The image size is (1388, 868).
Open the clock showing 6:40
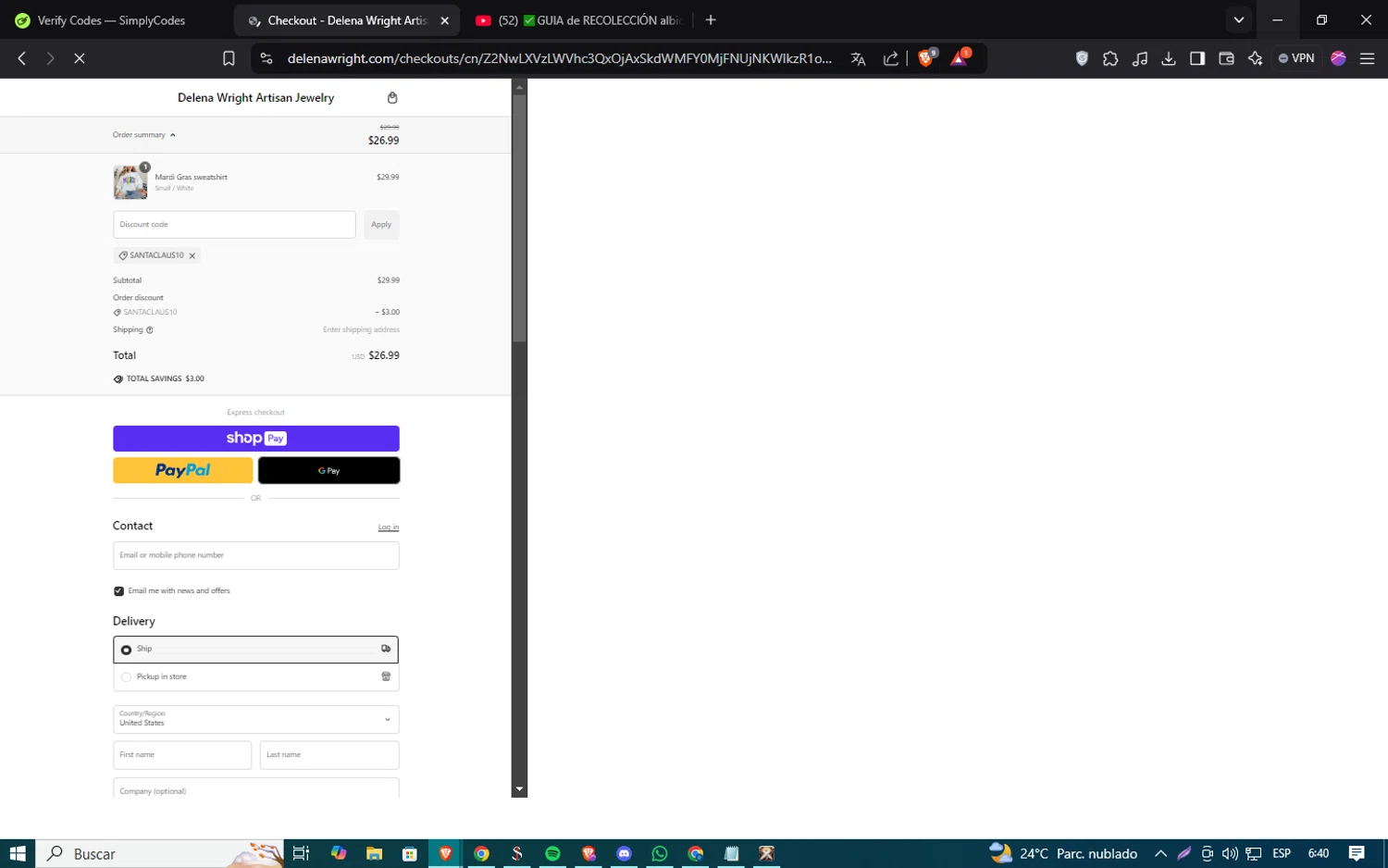[x=1319, y=853]
